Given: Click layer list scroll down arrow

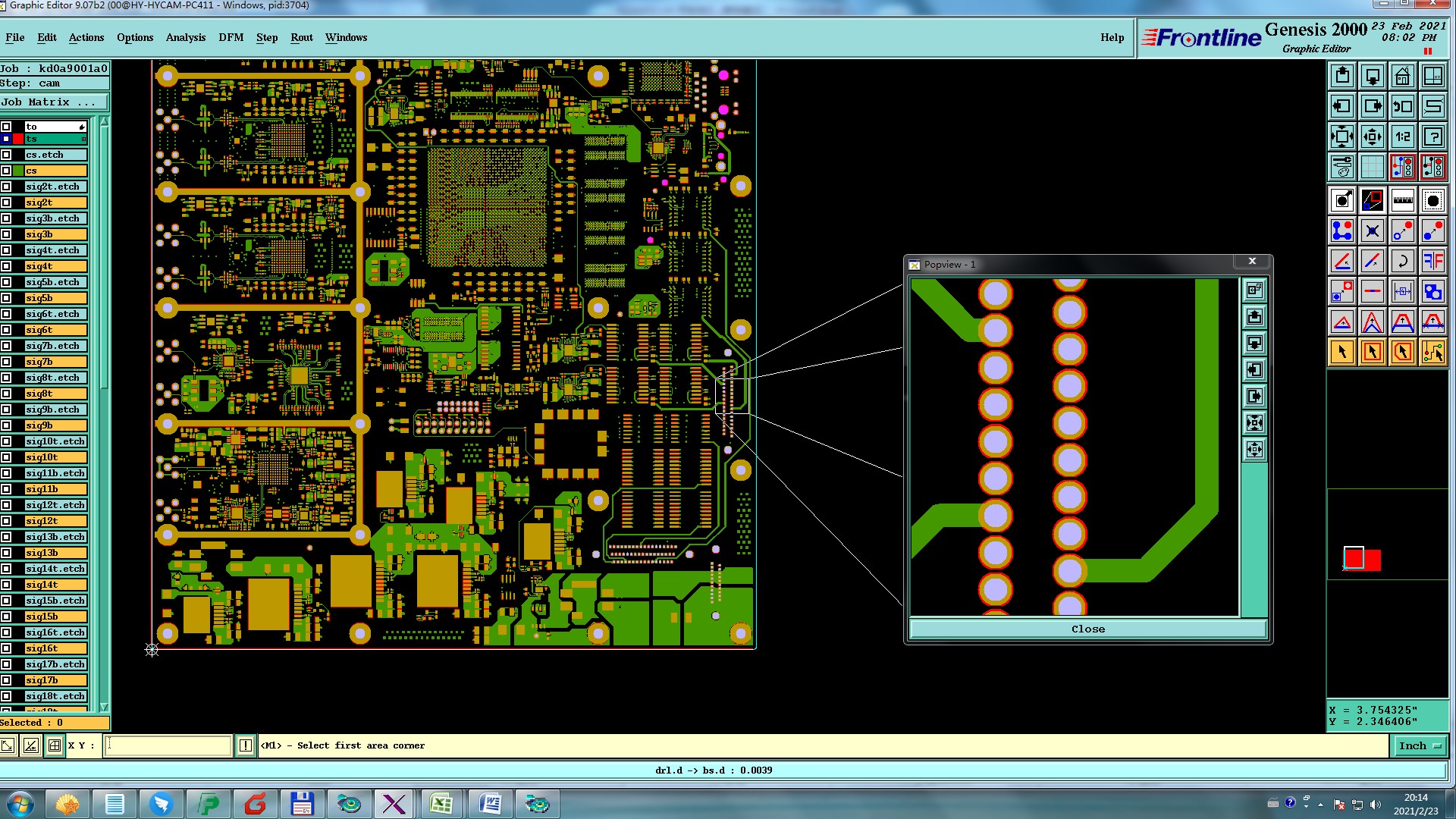Looking at the screenshot, I should [x=104, y=707].
